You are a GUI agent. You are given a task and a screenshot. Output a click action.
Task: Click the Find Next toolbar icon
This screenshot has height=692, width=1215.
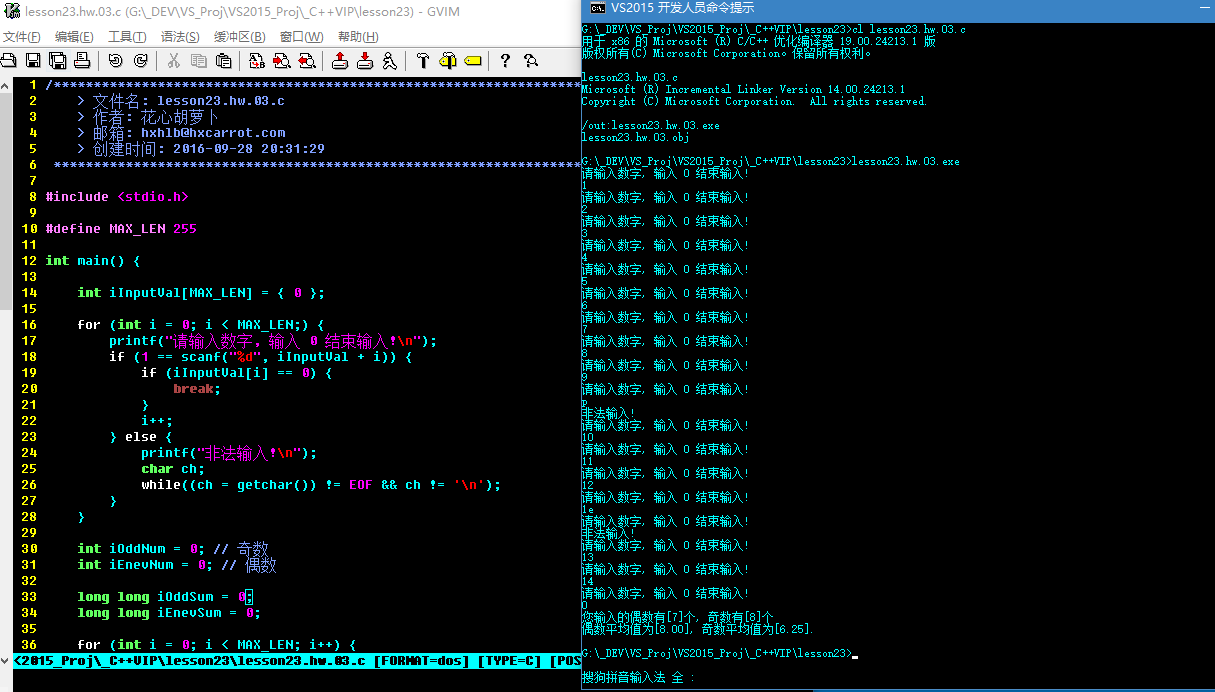click(281, 61)
